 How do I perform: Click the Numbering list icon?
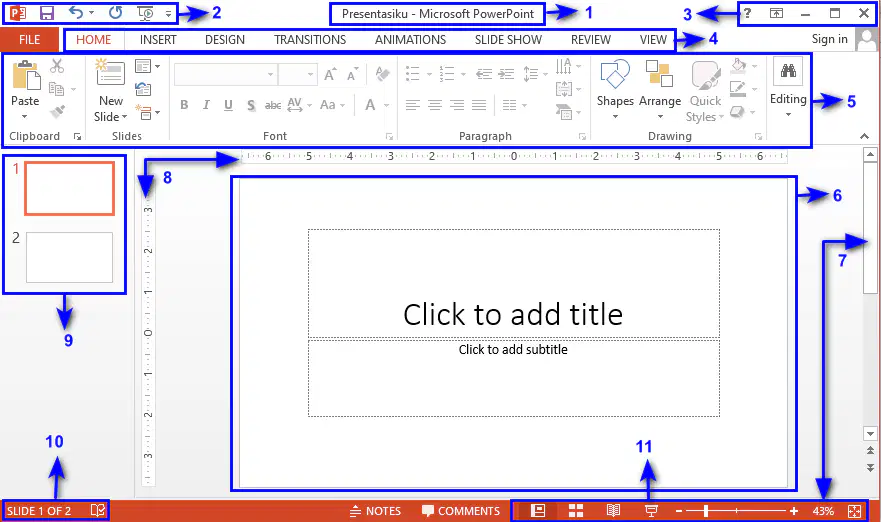pyautogui.click(x=447, y=74)
